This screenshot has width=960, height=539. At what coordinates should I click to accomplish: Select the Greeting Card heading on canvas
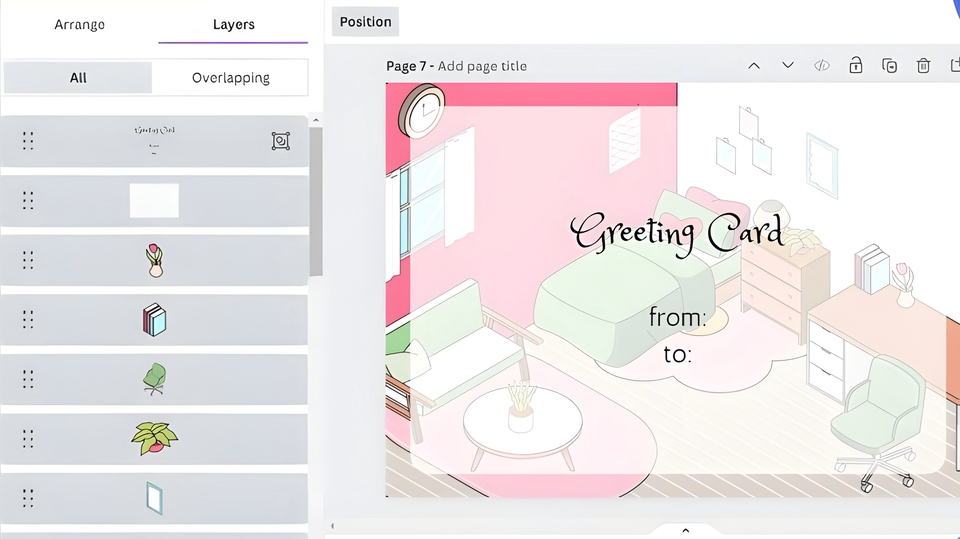coord(677,234)
